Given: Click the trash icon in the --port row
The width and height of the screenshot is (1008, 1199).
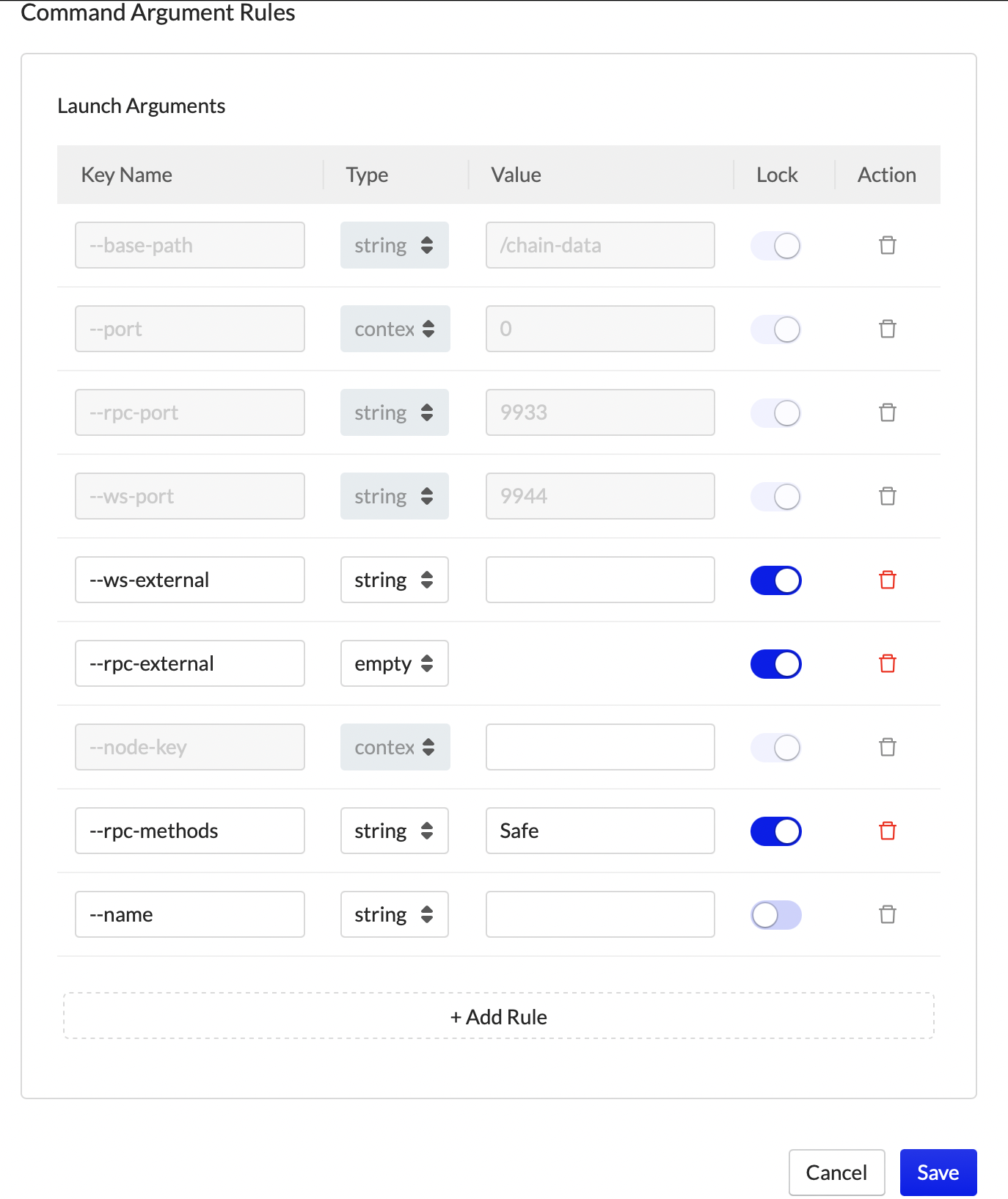Looking at the screenshot, I should pyautogui.click(x=887, y=329).
